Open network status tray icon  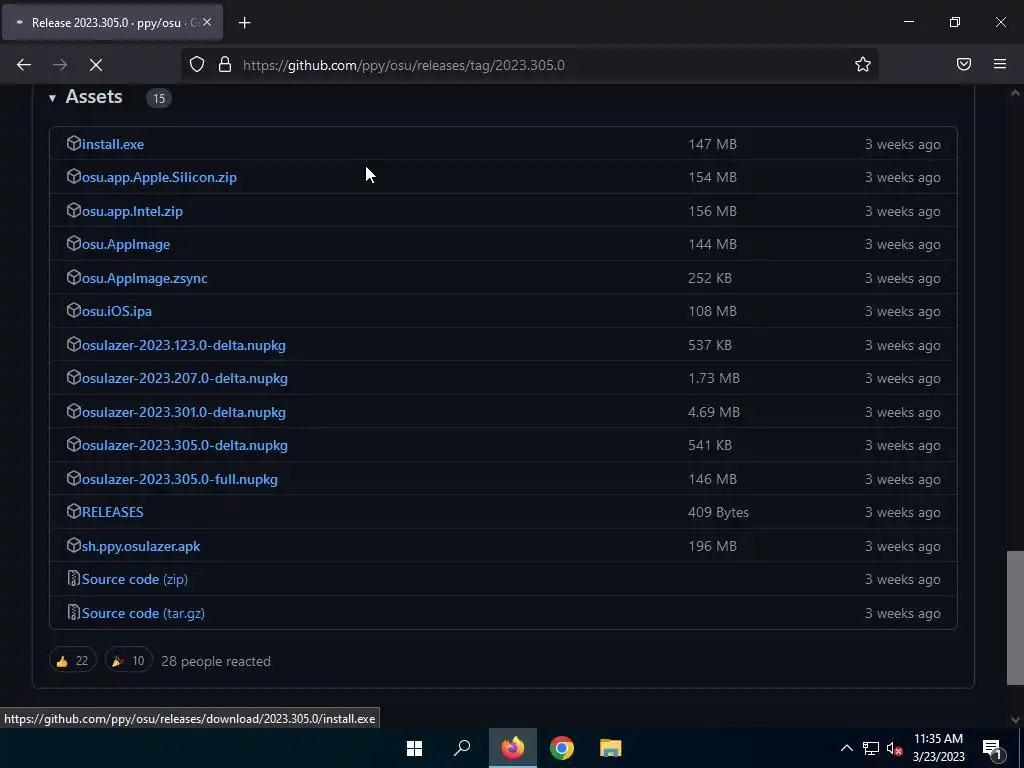[871, 748]
